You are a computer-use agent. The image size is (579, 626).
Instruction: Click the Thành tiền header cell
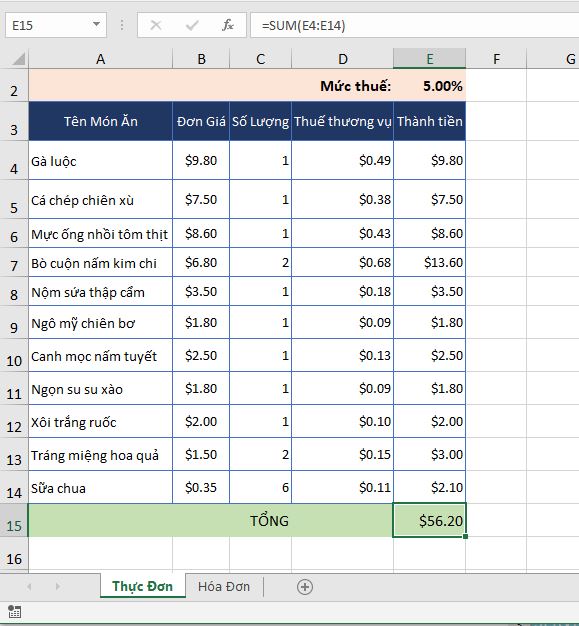pos(430,121)
